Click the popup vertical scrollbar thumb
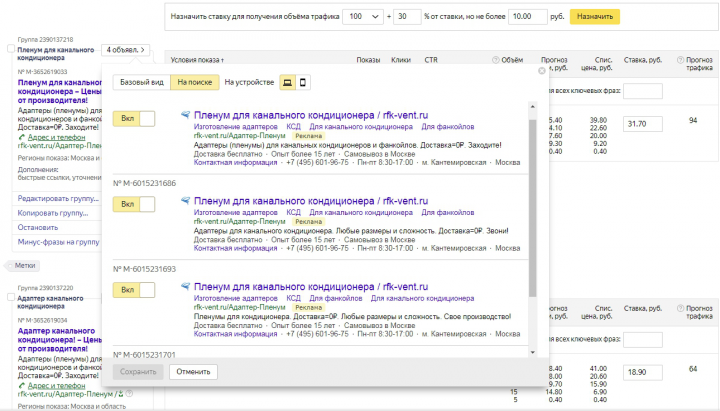720x411 pixels. [x=533, y=208]
